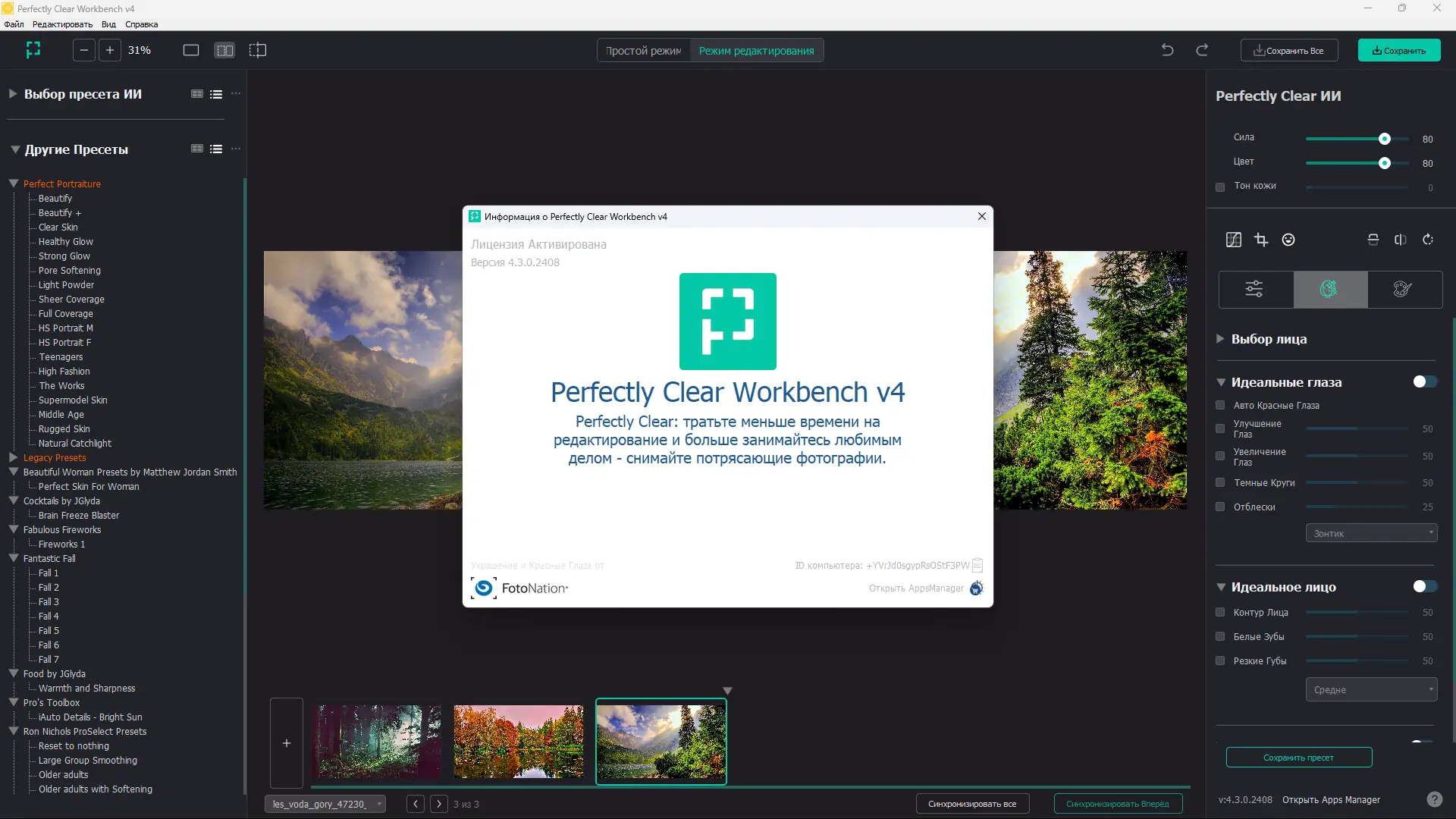Image resolution: width=1456 pixels, height=819 pixels.
Task: Click Открыть Apps Manager link
Action: click(1332, 799)
